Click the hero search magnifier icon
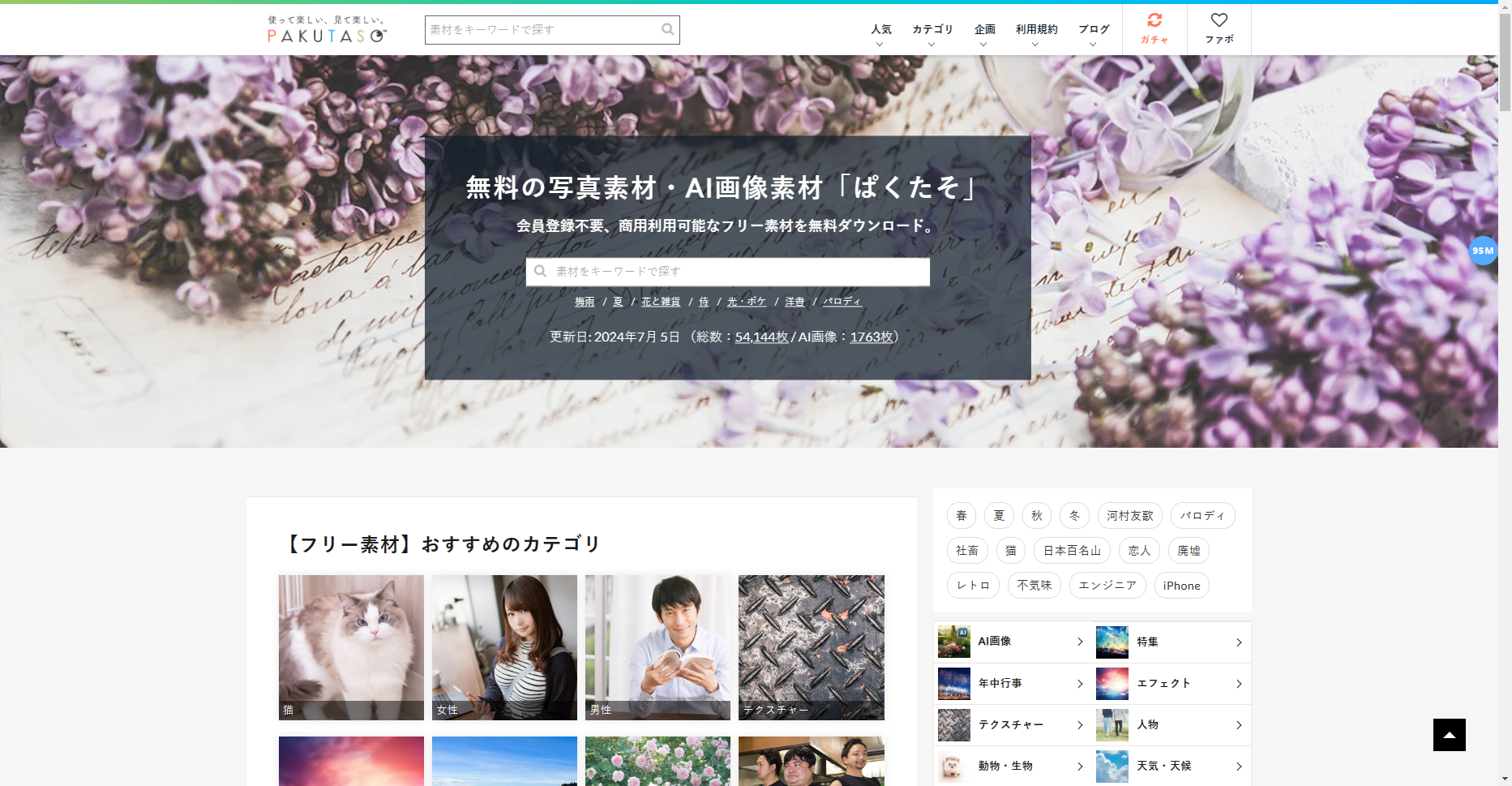The height and width of the screenshot is (786, 1512). (x=541, y=271)
